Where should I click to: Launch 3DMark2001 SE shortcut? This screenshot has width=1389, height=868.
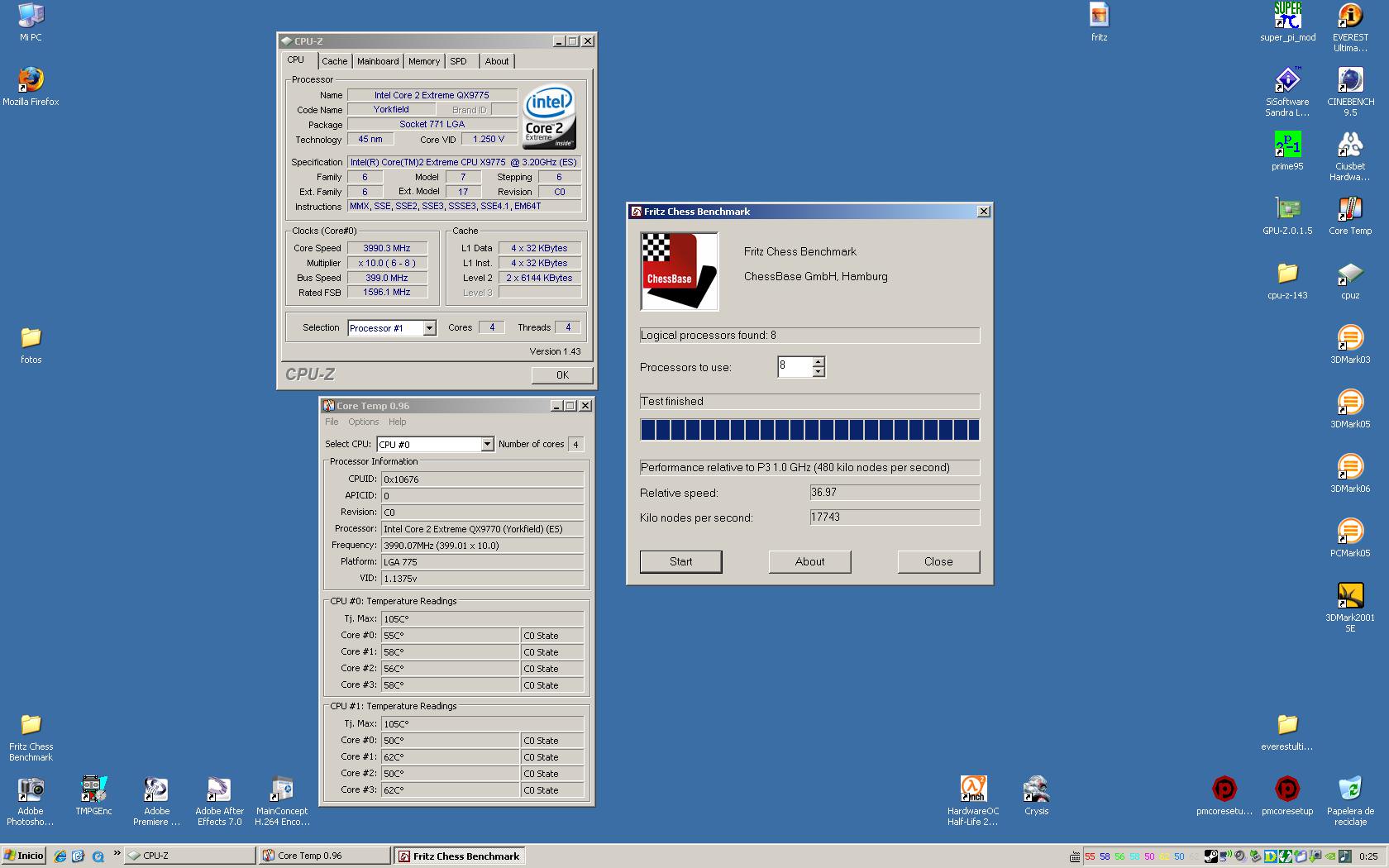point(1350,607)
